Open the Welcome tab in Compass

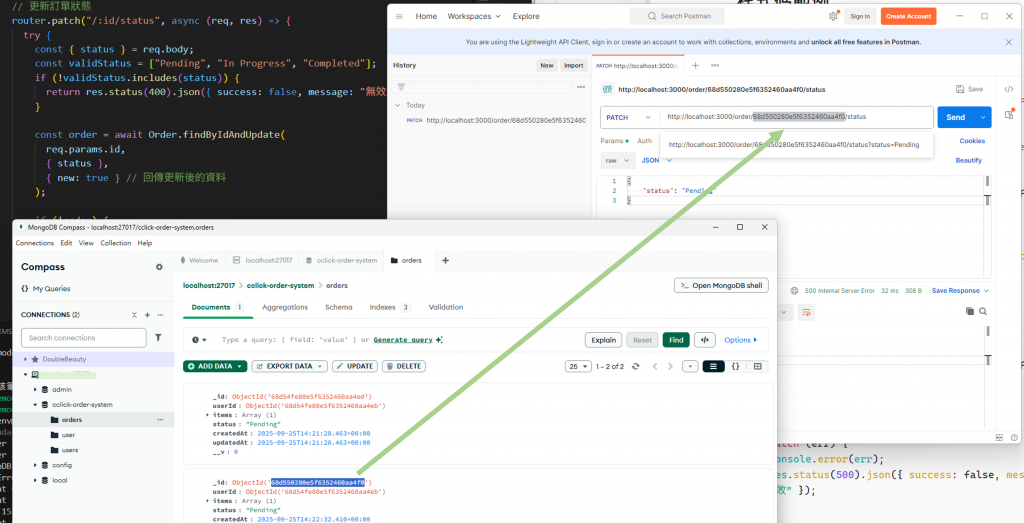199,260
